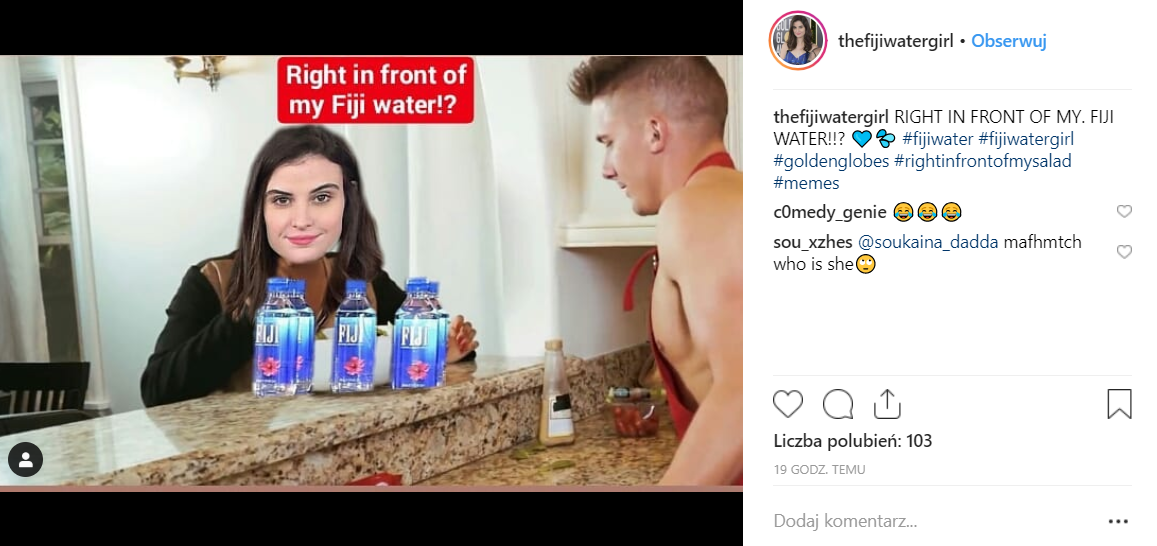Open the three-dot more options menu
Viewport: 1157px width, 546px height.
pos(1119,522)
